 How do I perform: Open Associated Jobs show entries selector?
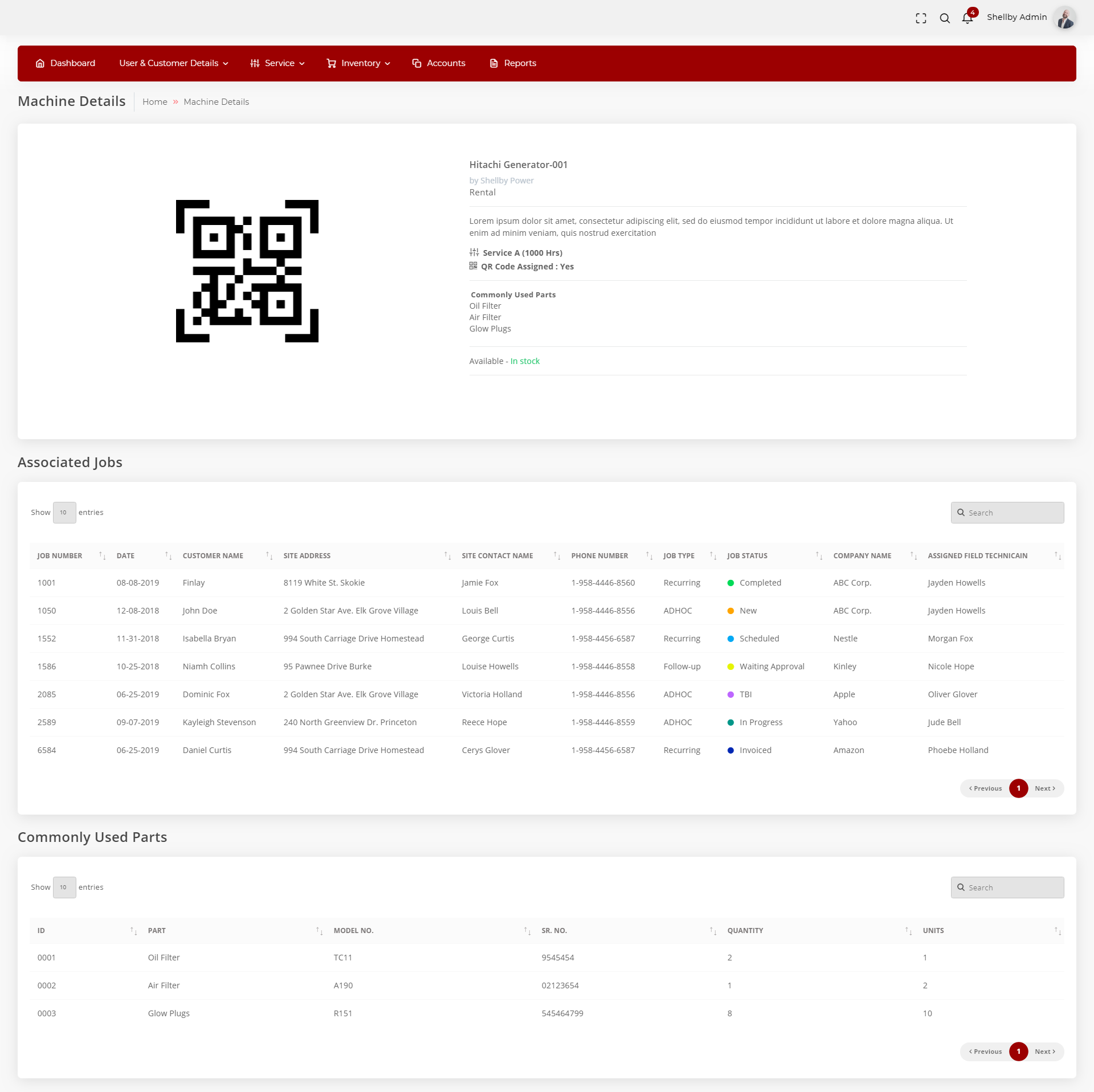point(64,513)
